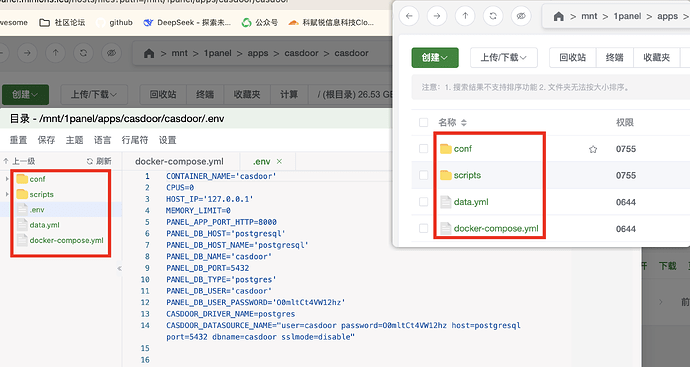
Task: Open the 科赋锐信息科技 bookmark
Action: [331, 22]
